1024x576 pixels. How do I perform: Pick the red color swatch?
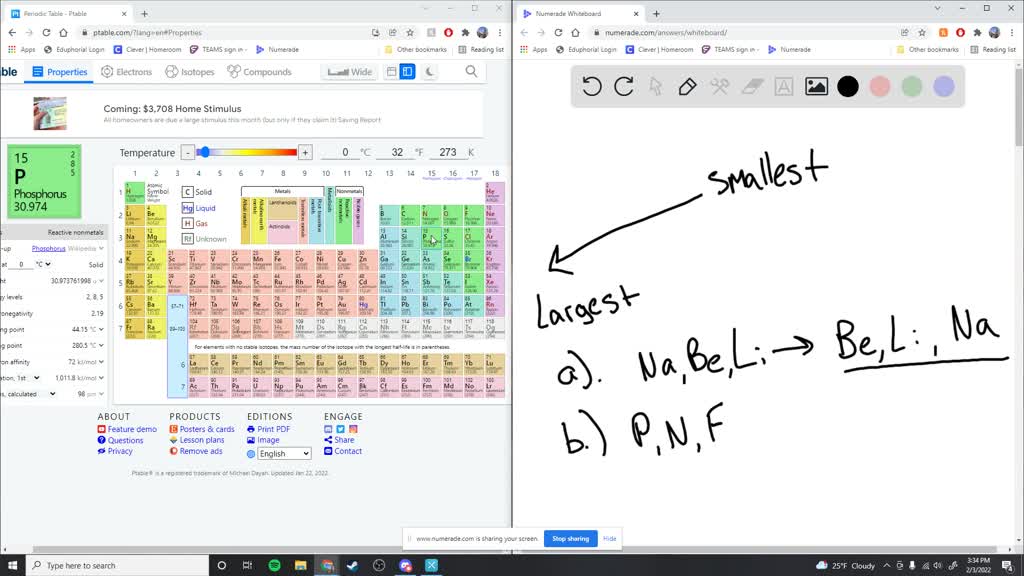(x=878, y=87)
